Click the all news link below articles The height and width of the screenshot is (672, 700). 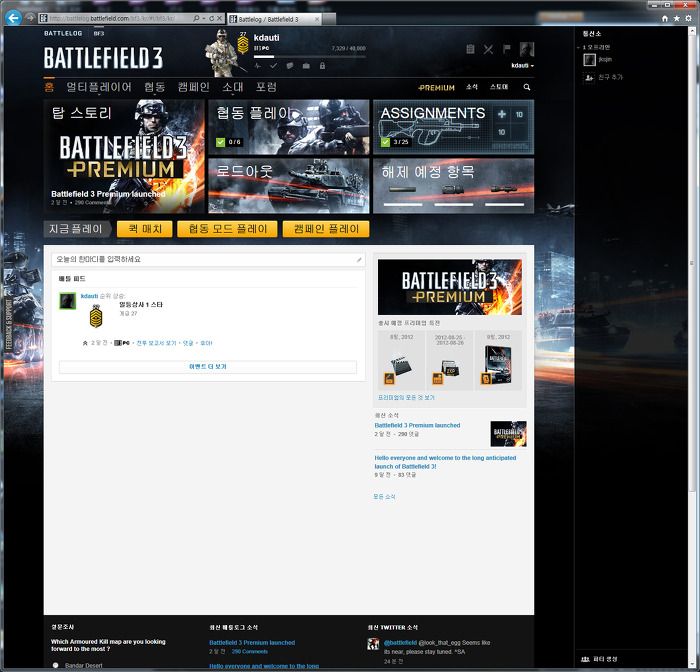point(384,497)
